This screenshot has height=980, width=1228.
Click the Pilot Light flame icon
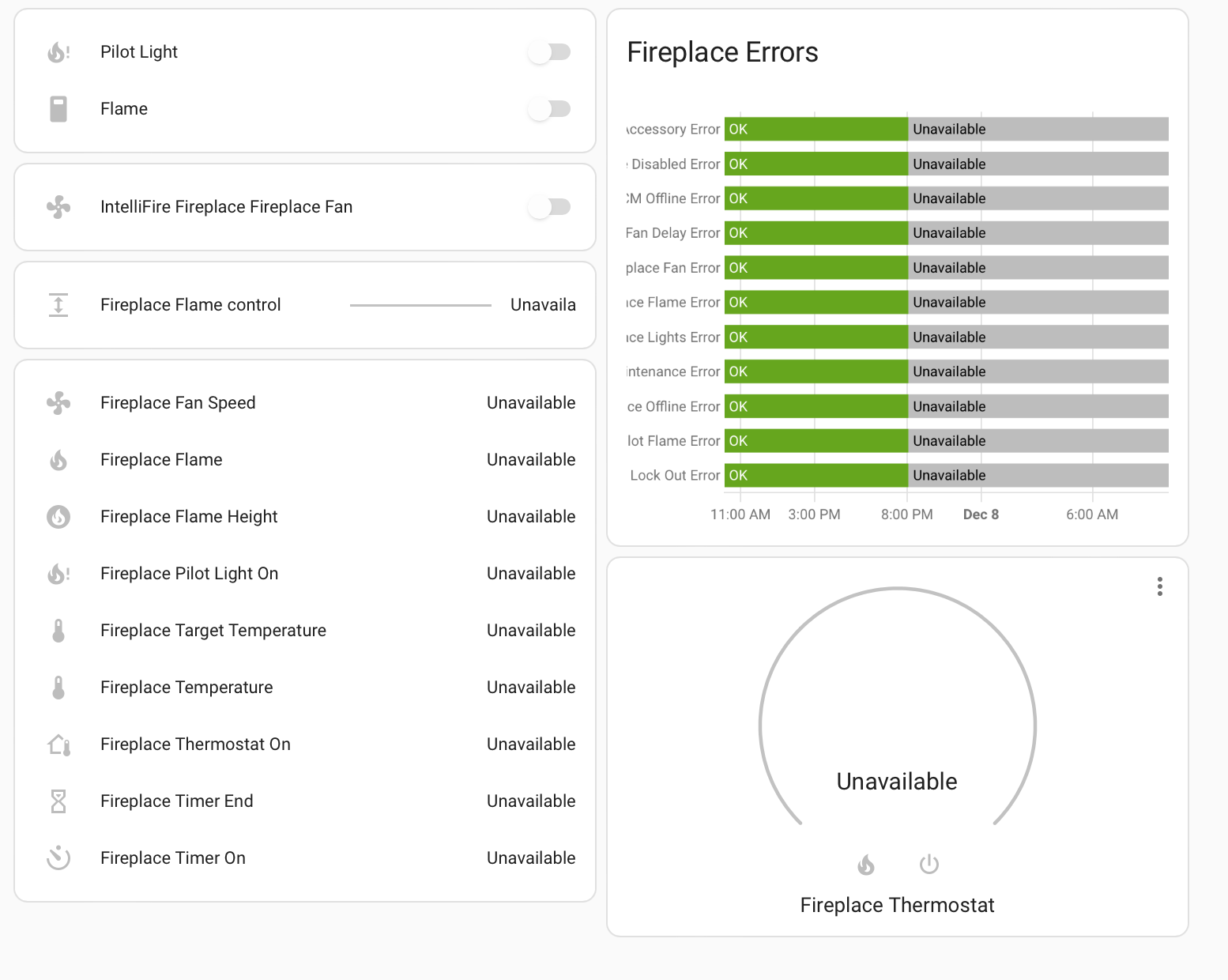tap(58, 52)
